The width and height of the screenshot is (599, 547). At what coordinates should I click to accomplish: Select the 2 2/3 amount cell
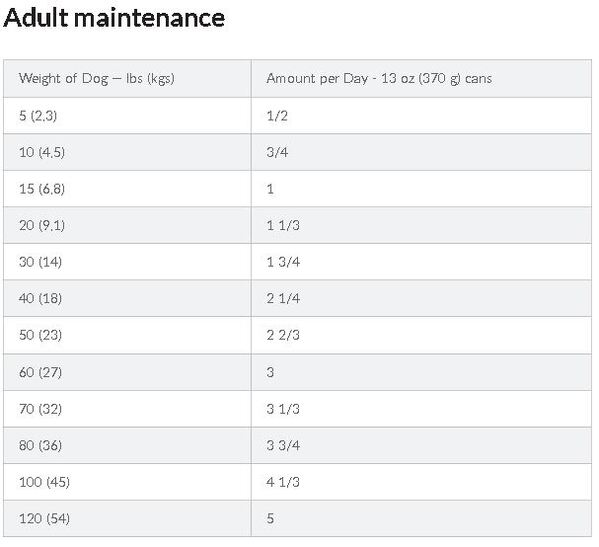point(421,335)
